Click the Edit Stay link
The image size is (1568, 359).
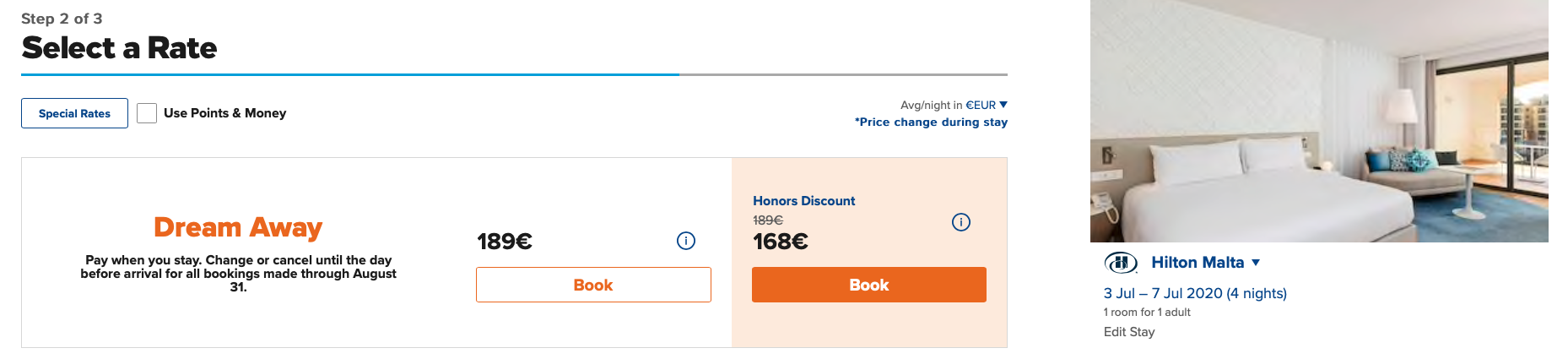point(1128,332)
